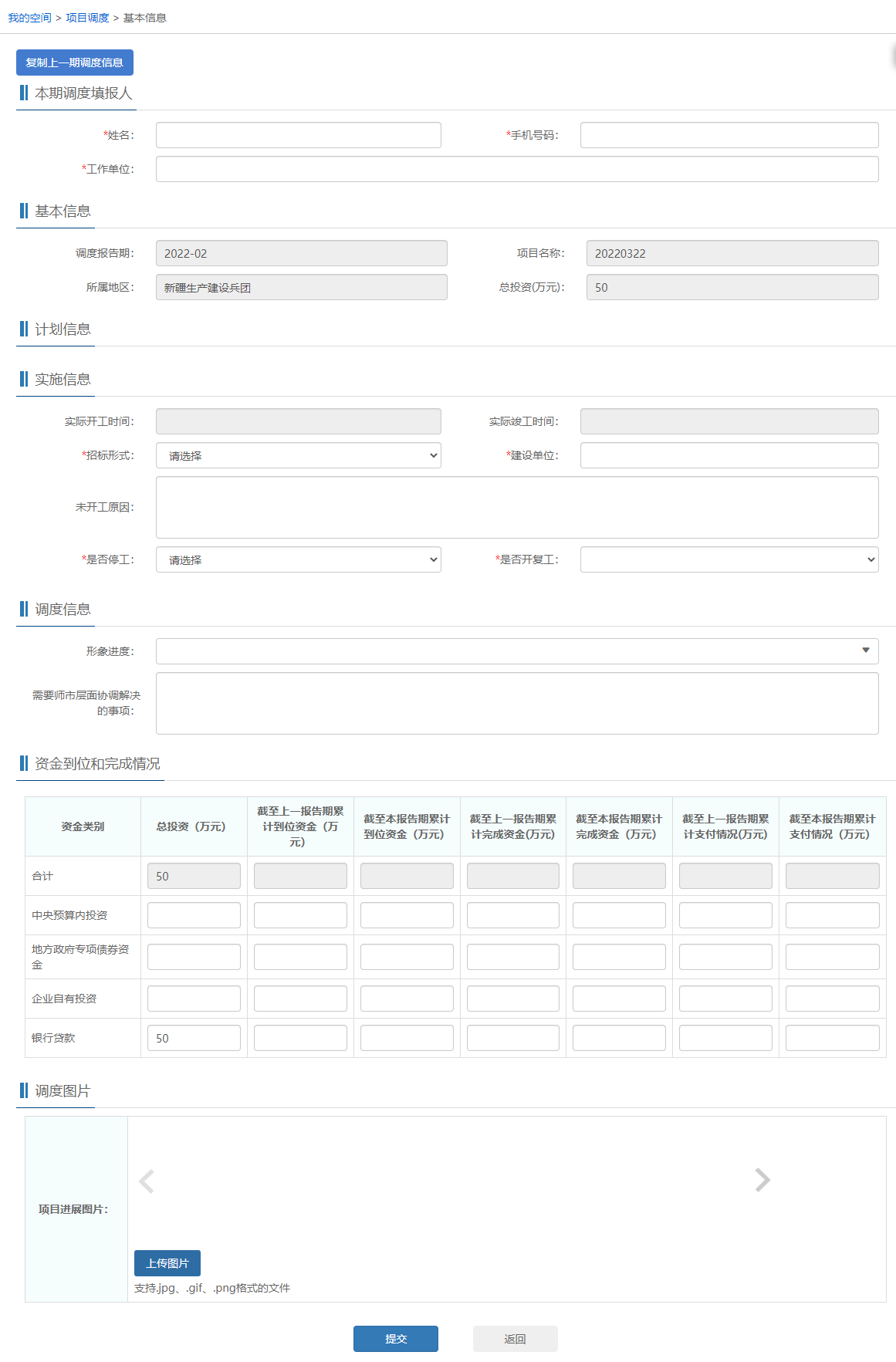Expand the 是否停工 dropdown
This screenshot has height=1362, width=896.
click(298, 559)
